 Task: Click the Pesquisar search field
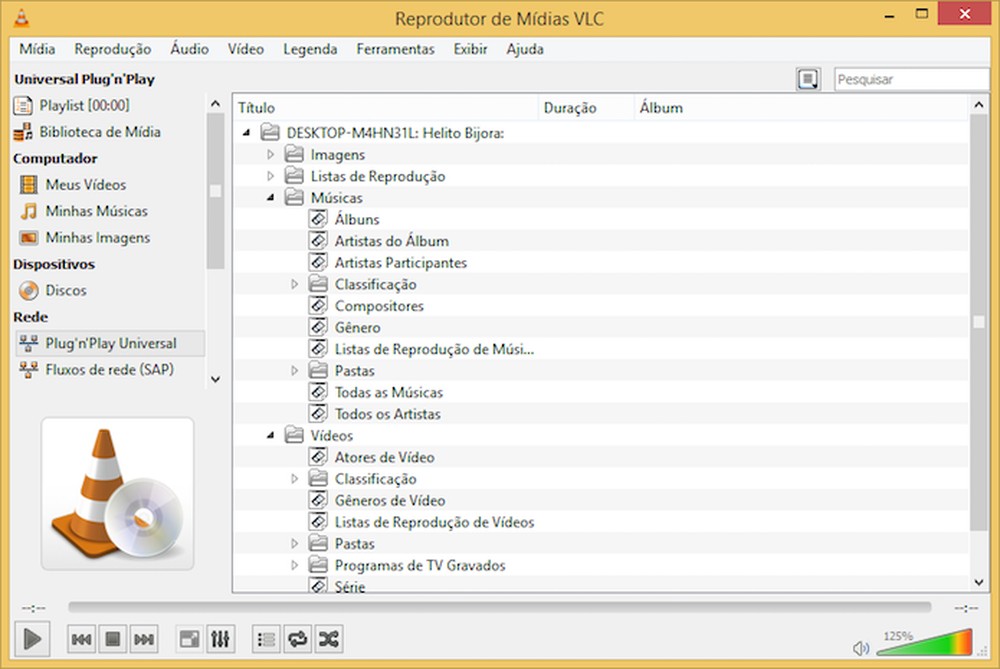[x=911, y=78]
